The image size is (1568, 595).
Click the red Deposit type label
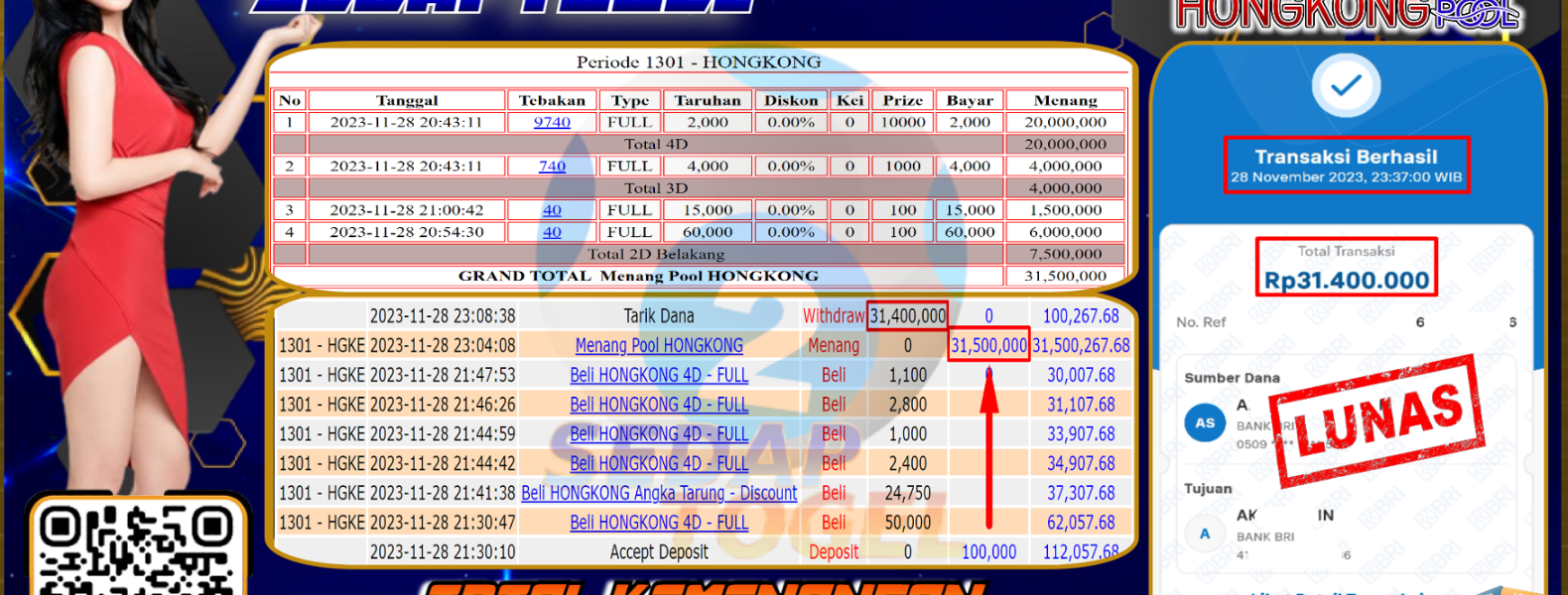[834, 551]
